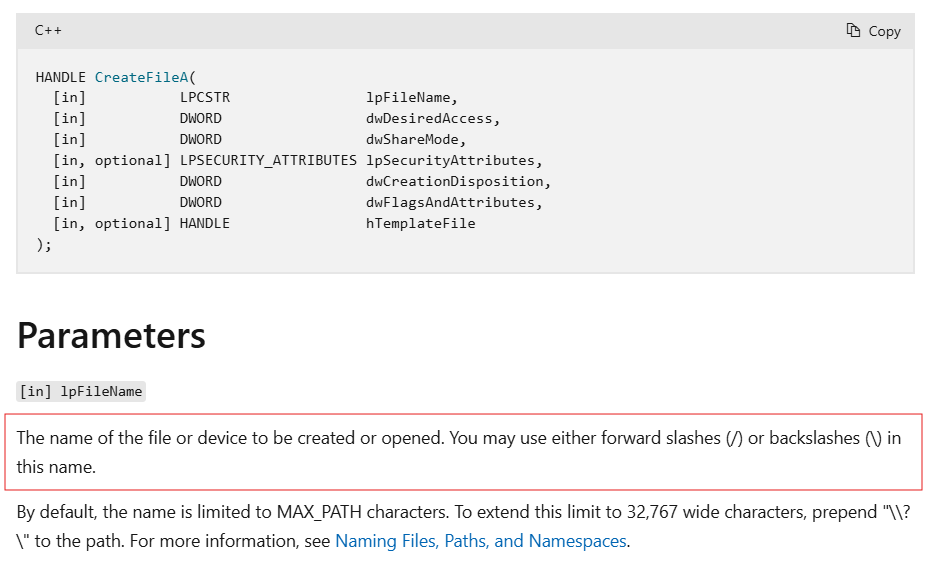This screenshot has width=931, height=561.
Task: Click the closing parenthesis line of code
Action: (x=43, y=245)
